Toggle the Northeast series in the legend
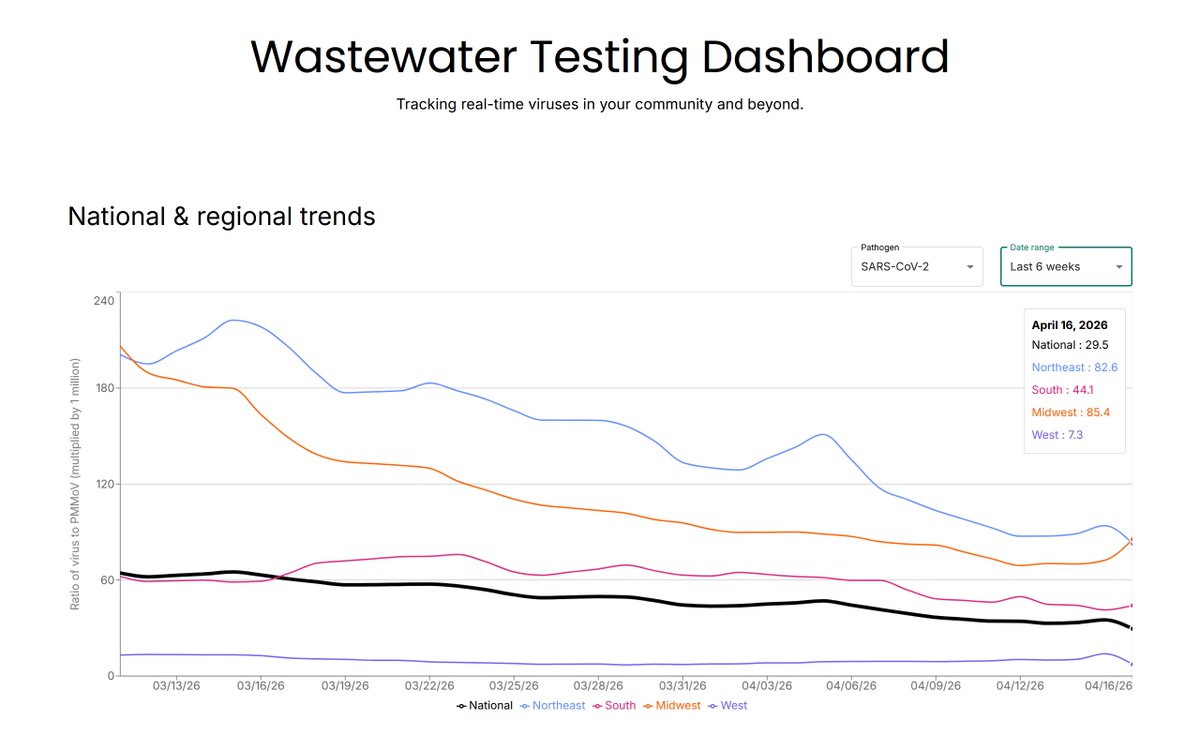This screenshot has width=1200, height=750. (x=552, y=706)
